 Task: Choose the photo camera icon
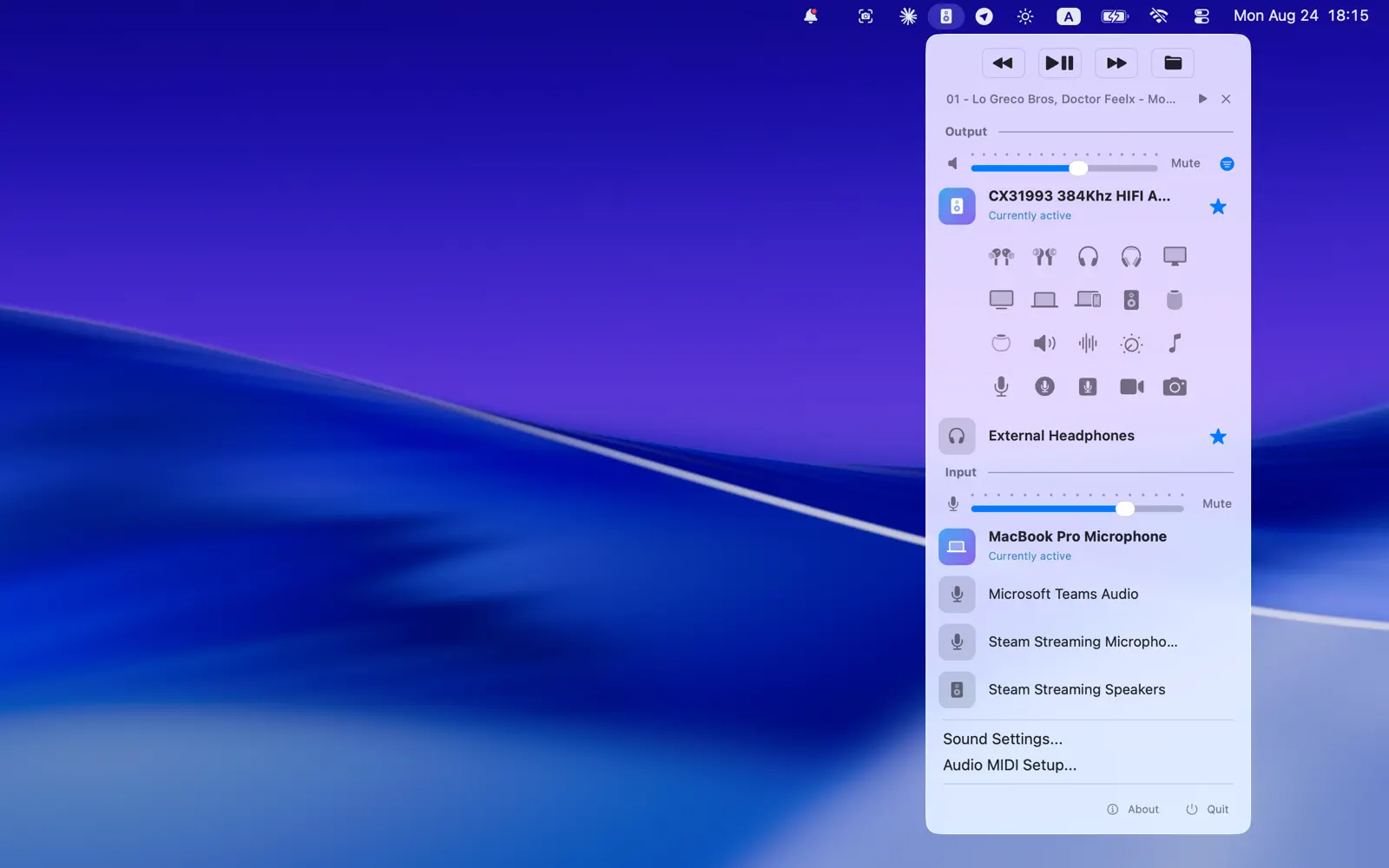click(x=1175, y=387)
